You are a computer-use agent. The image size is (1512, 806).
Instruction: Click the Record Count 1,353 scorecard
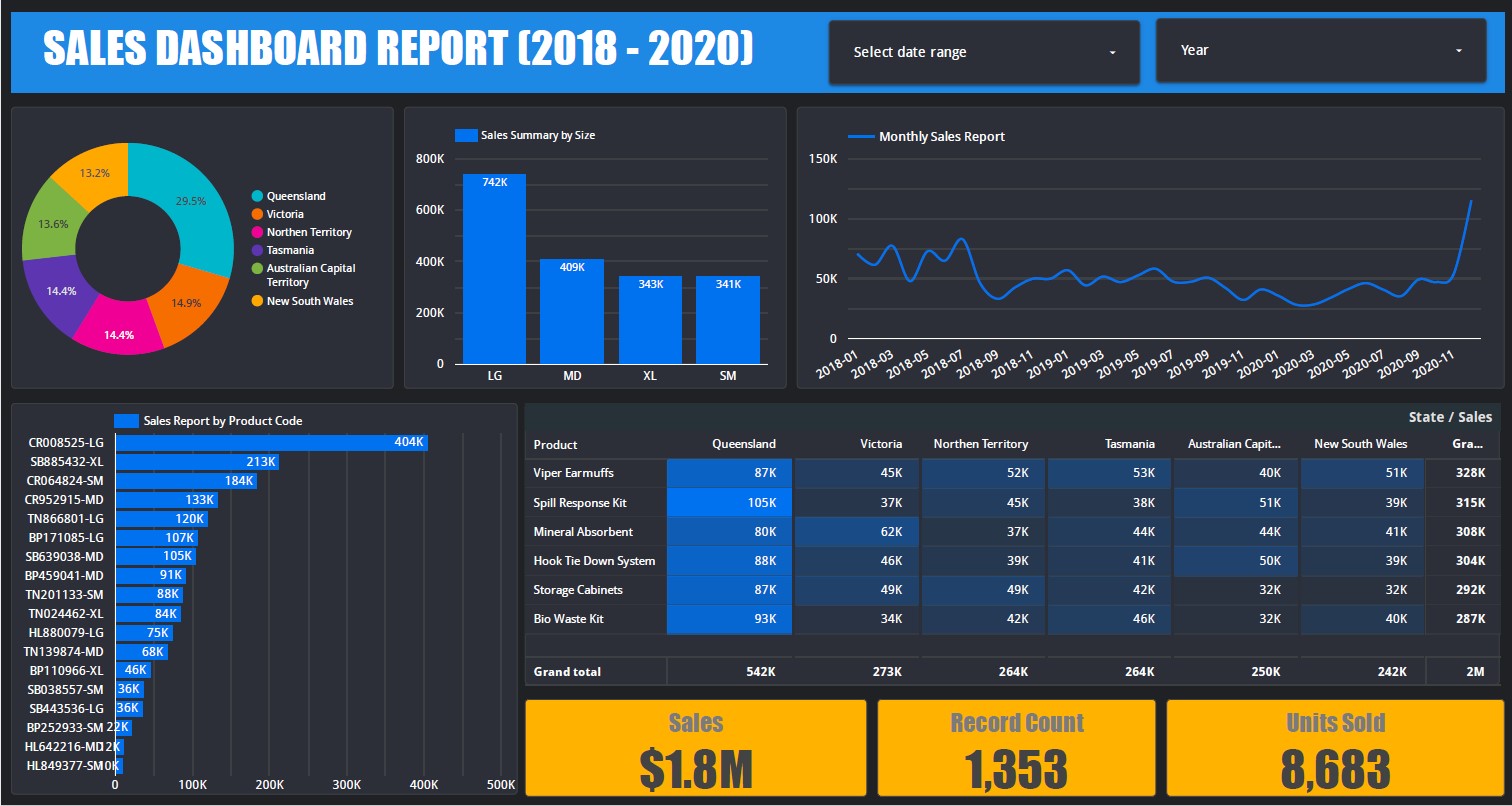tap(1016, 748)
